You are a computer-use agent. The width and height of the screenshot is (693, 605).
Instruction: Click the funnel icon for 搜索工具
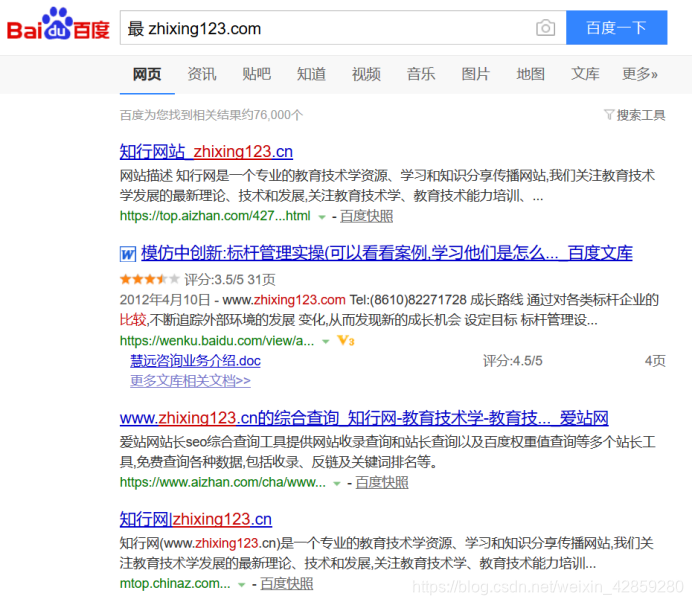coord(609,115)
